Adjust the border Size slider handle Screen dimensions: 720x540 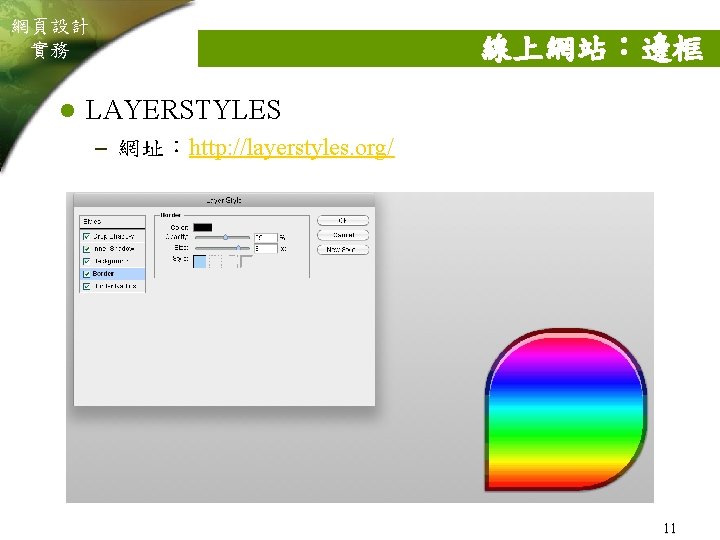238,248
